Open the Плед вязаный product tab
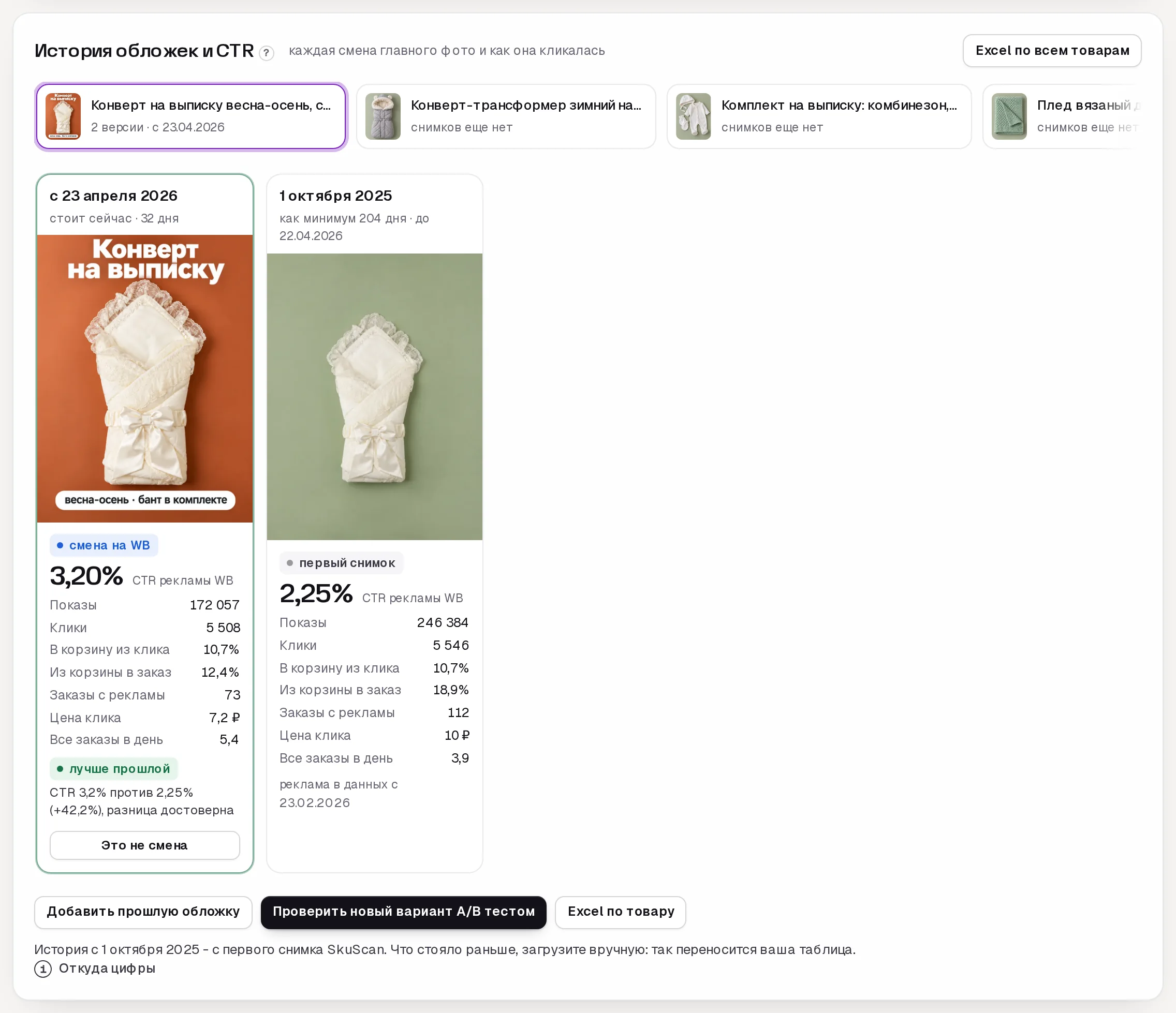 [1062, 116]
